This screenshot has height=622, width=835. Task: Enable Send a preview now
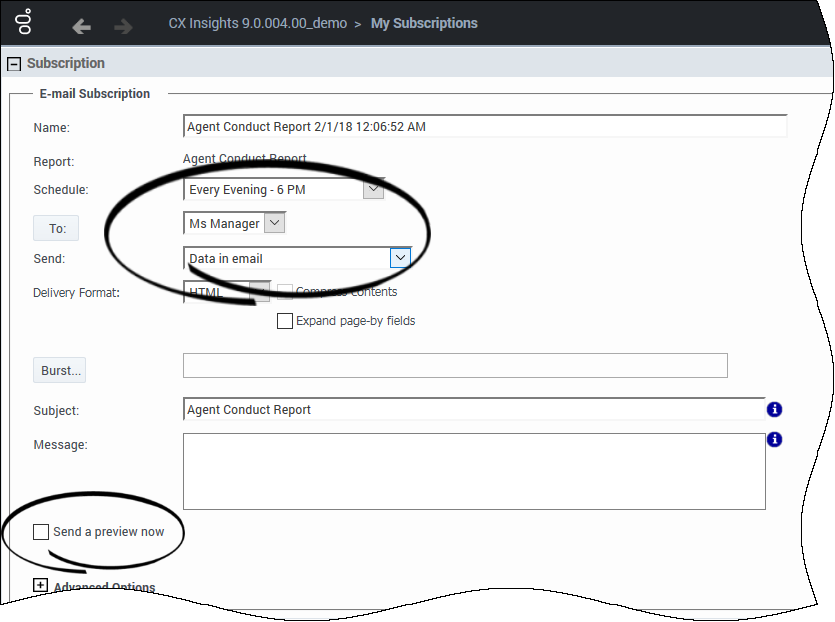pos(40,532)
